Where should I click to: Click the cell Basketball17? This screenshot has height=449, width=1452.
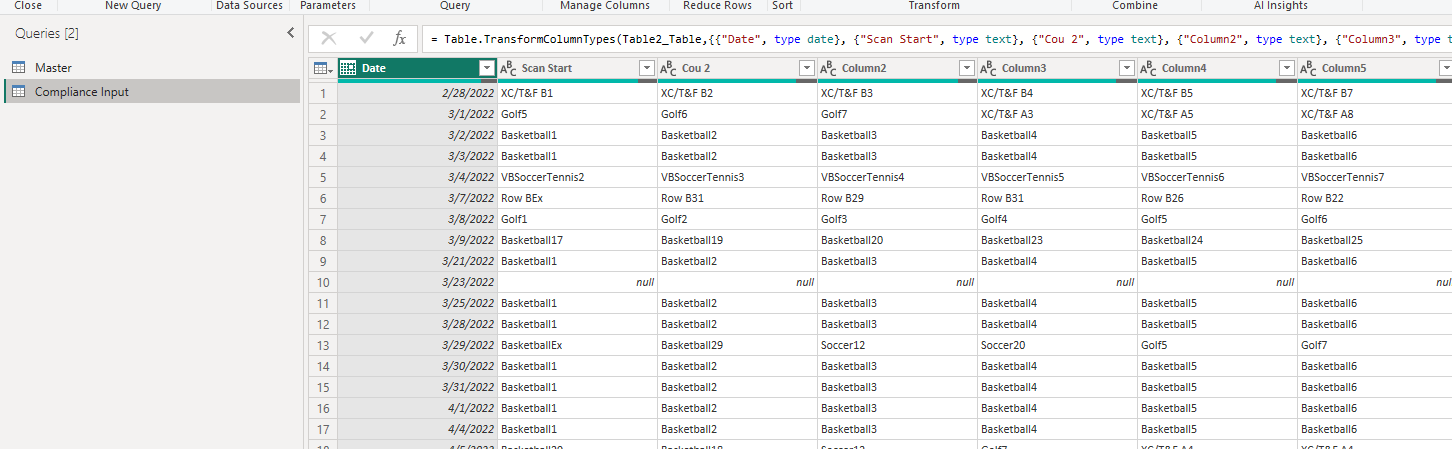click(577, 240)
